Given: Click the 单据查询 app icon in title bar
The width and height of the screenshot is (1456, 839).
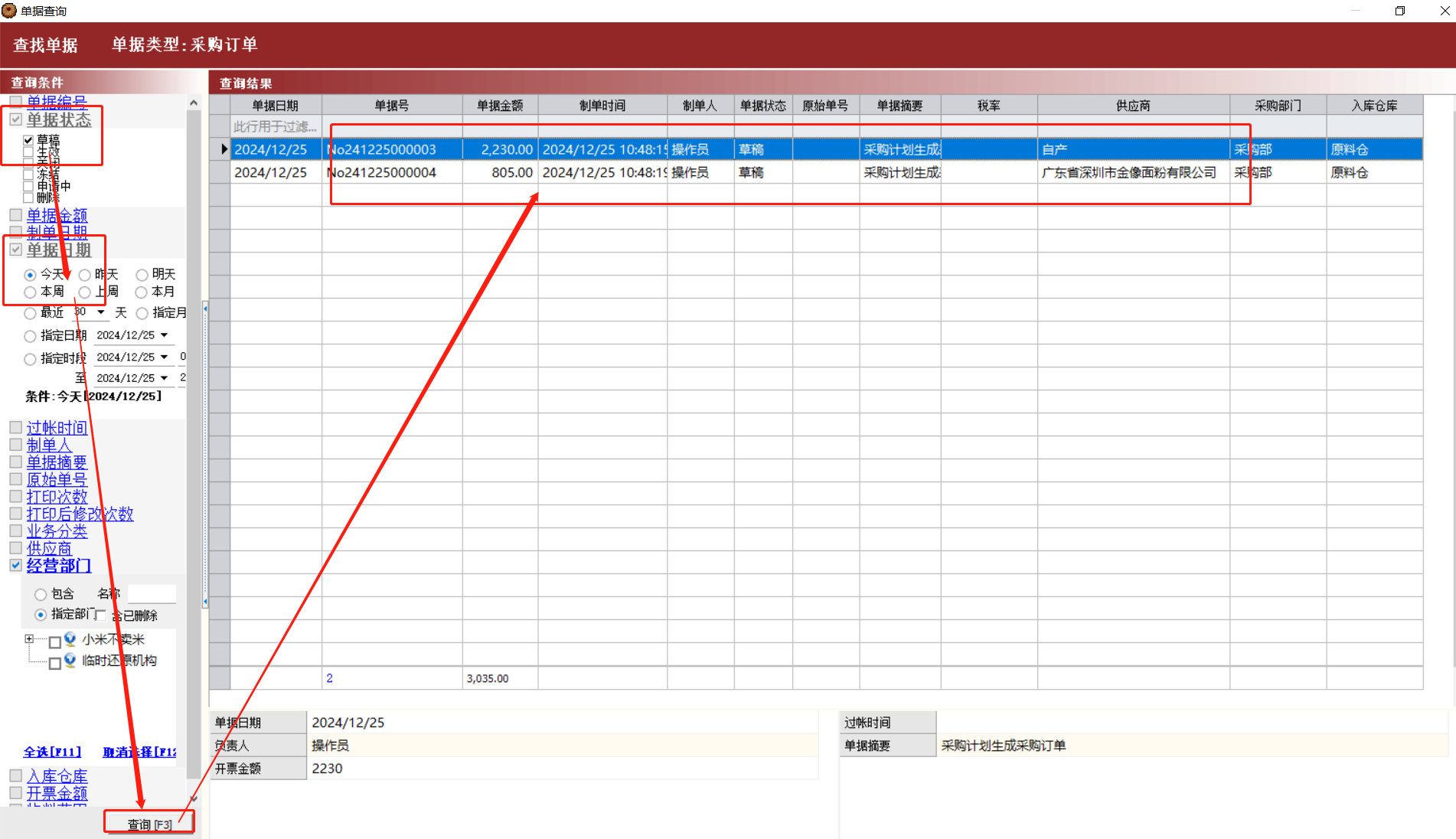Looking at the screenshot, I should click(x=9, y=11).
